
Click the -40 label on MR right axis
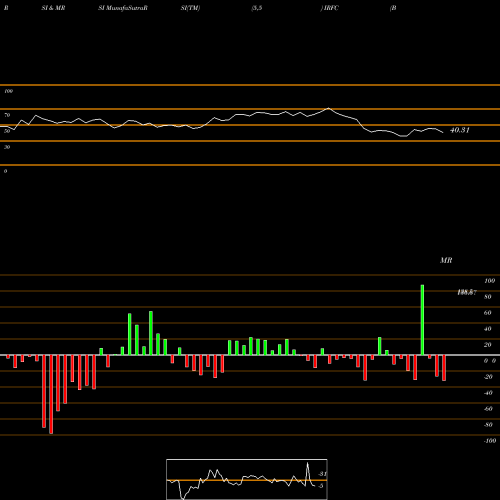click(x=488, y=393)
